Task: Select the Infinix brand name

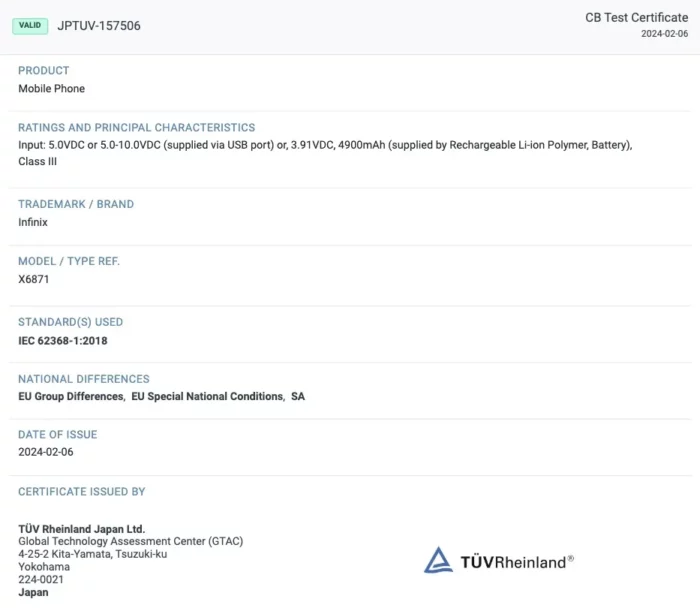Action: pyautogui.click(x=33, y=222)
